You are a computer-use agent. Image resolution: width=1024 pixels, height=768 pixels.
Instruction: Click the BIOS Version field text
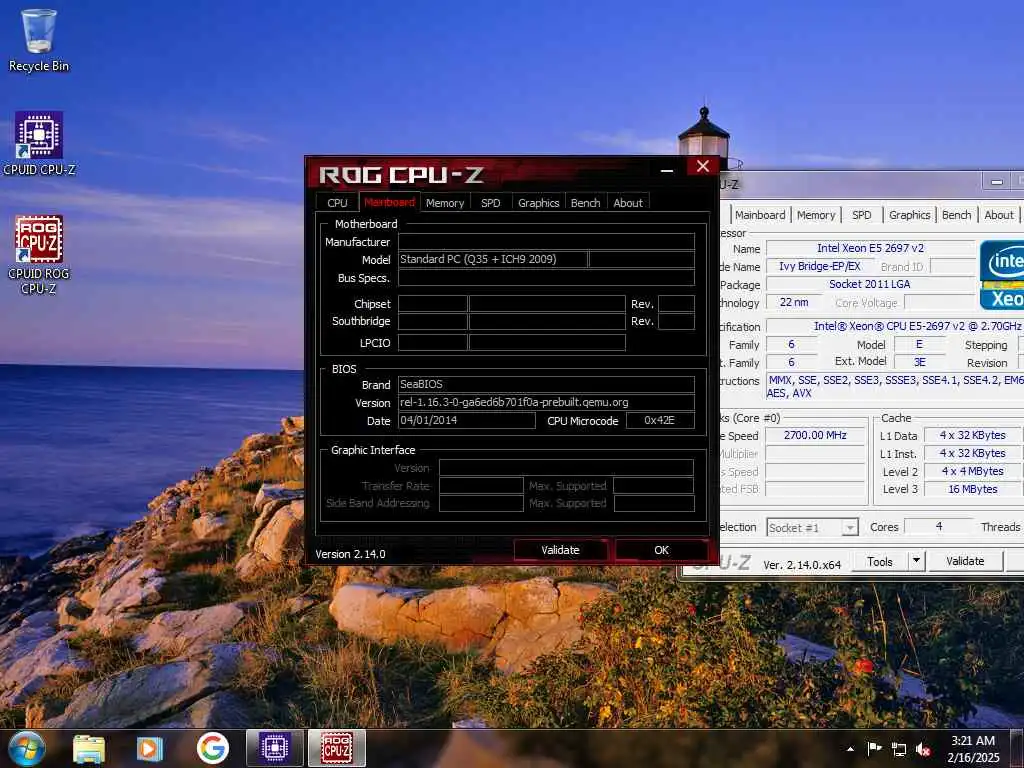(546, 402)
